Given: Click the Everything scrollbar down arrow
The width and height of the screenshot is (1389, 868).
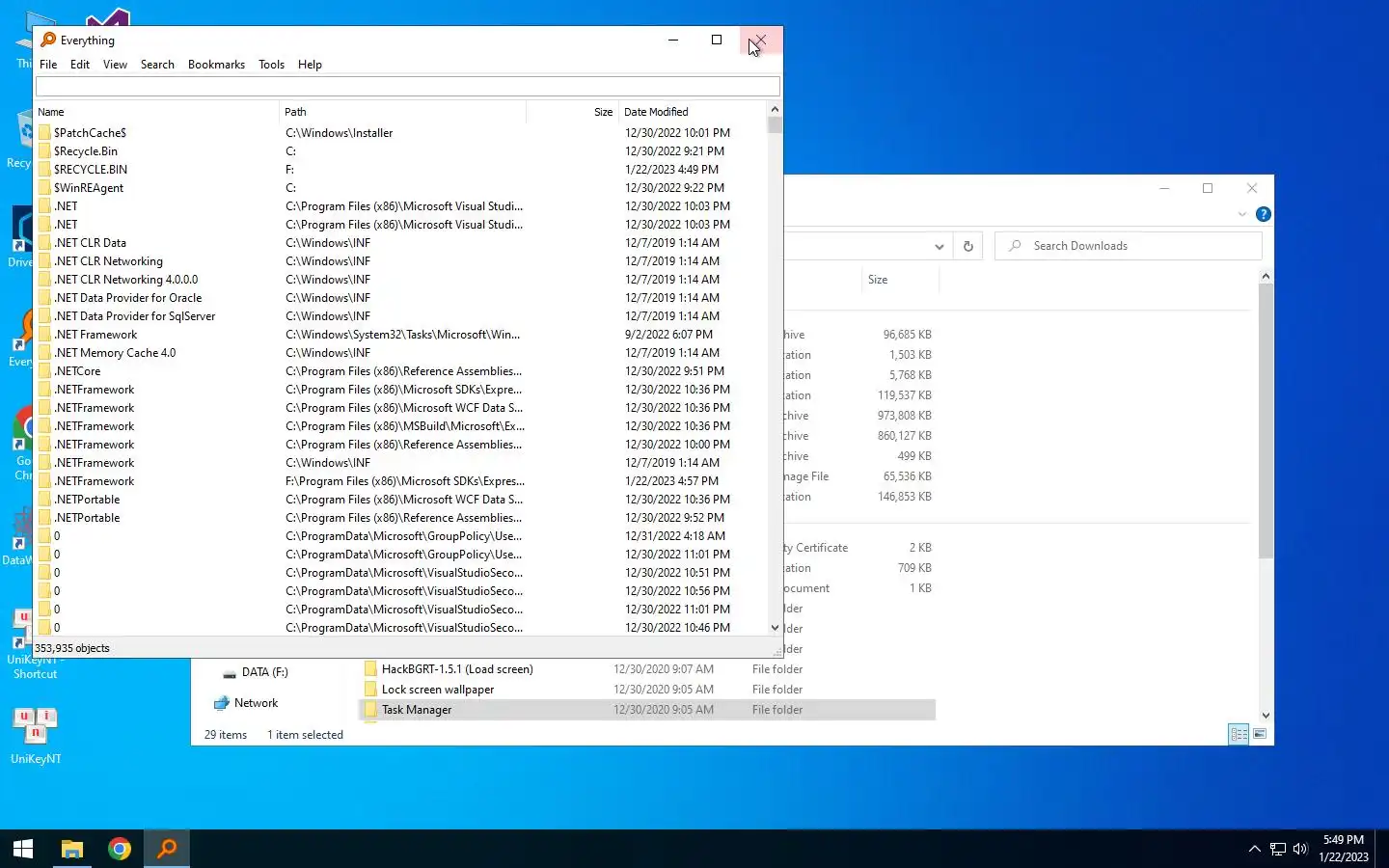Looking at the screenshot, I should 775,628.
